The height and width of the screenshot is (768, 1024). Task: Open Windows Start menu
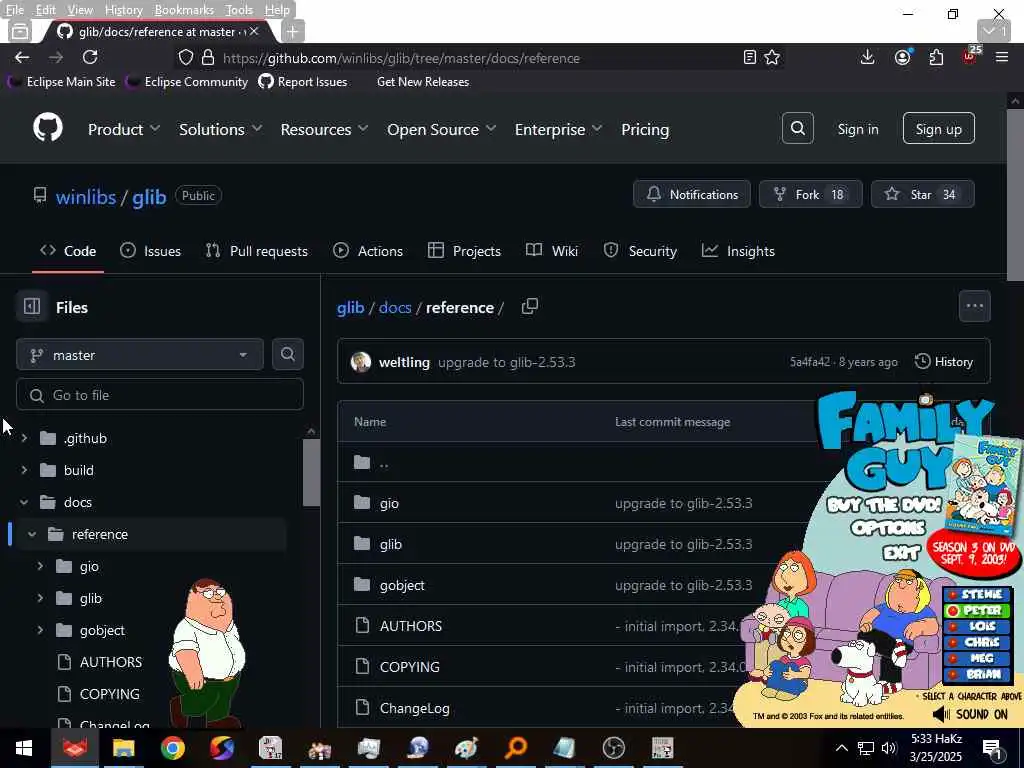24,748
